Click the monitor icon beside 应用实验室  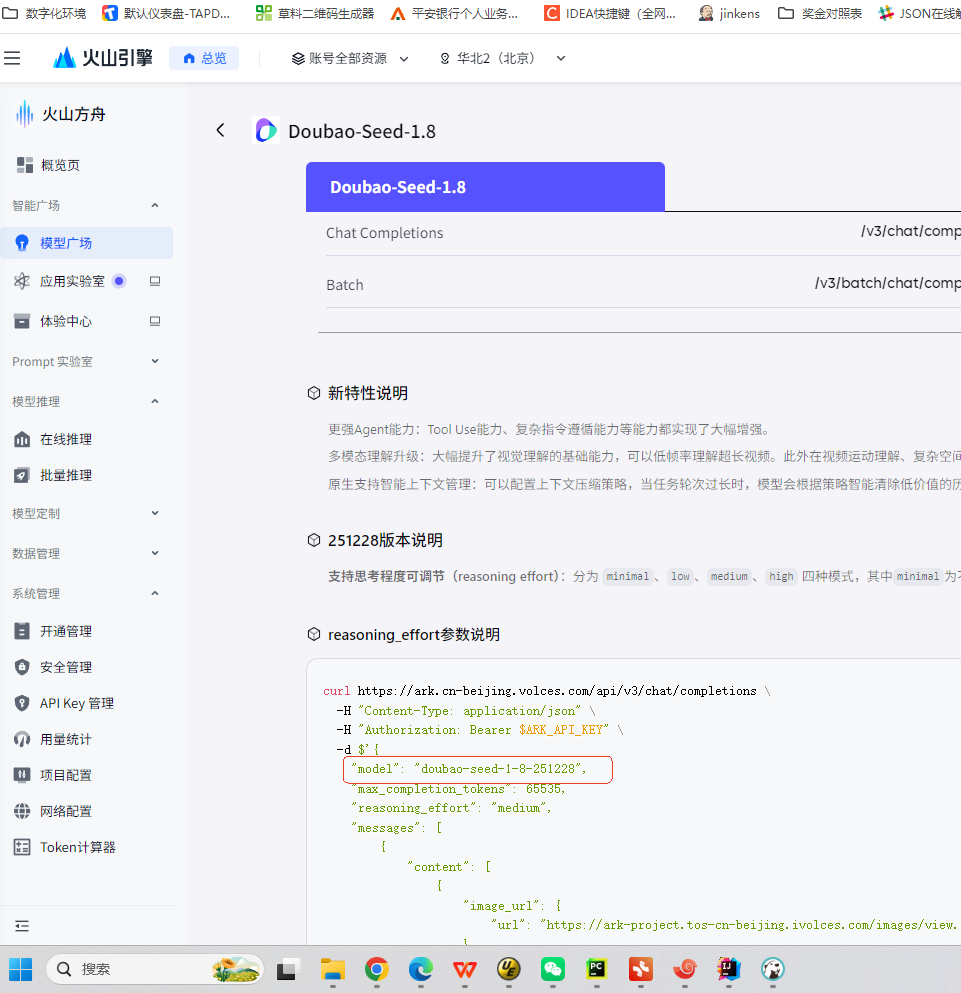155,281
